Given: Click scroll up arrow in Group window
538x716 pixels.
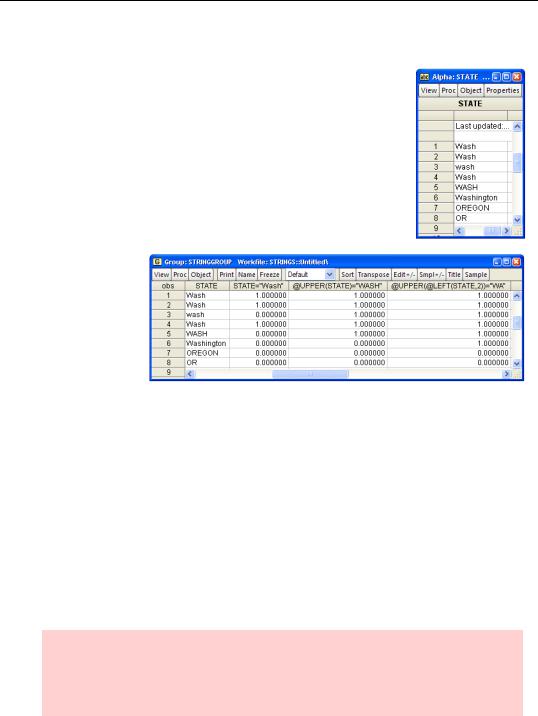Looking at the screenshot, I should [x=517, y=296].
